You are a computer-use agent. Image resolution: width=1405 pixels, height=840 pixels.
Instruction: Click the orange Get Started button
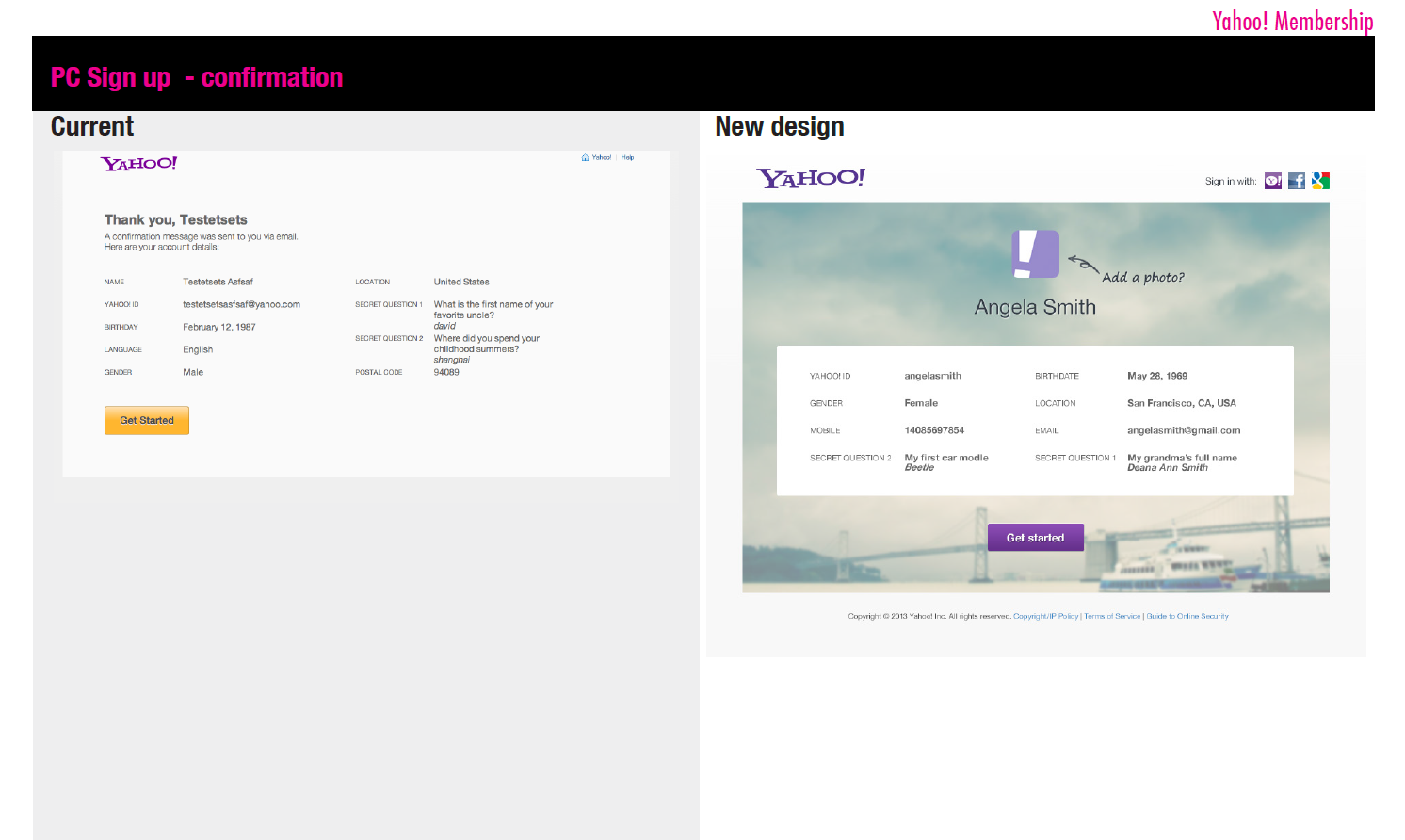pos(147,420)
